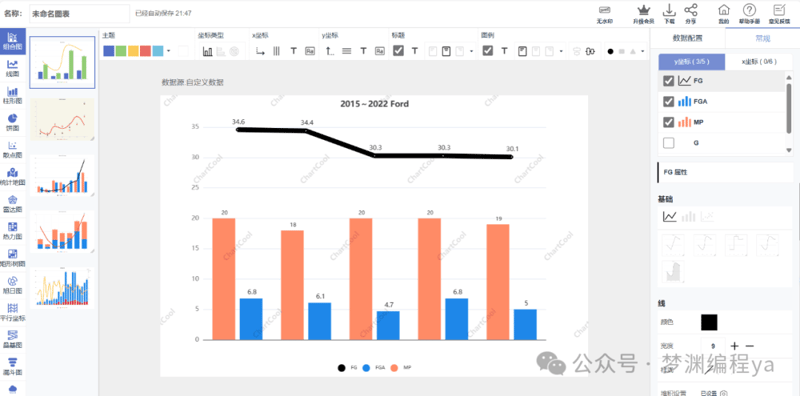
Task: Open the black line color swatch
Action: pos(709,323)
